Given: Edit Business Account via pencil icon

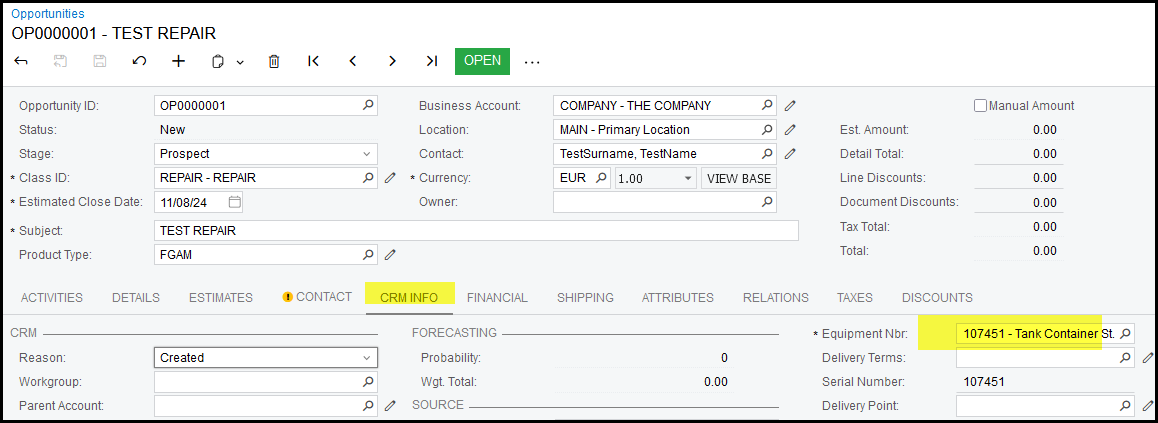Looking at the screenshot, I should [x=790, y=105].
